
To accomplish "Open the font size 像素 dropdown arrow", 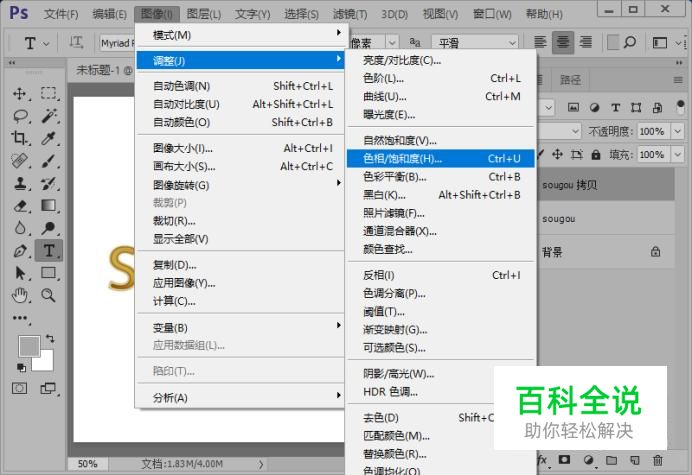I will (x=392, y=43).
